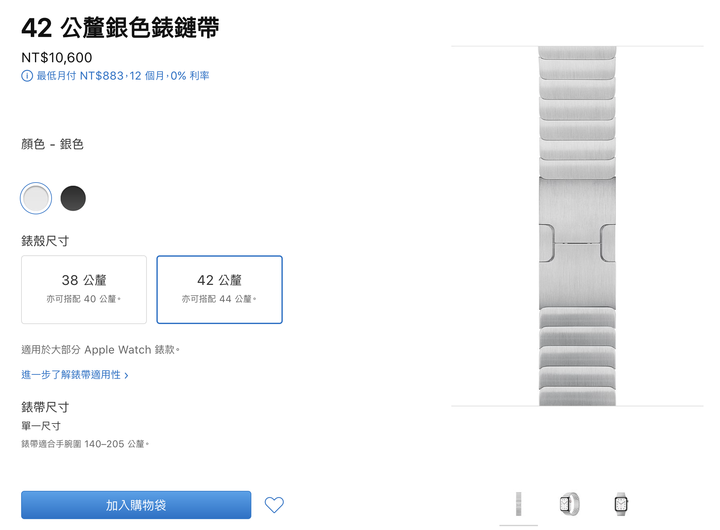
Task: Open the 最低月付 NT$883 financing link
Action: pyautogui.click(x=123, y=76)
